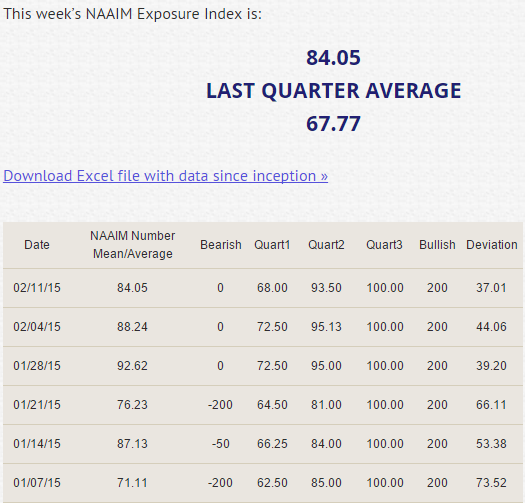
Task: Select the 02/11/15 date cell
Action: [x=37, y=288]
